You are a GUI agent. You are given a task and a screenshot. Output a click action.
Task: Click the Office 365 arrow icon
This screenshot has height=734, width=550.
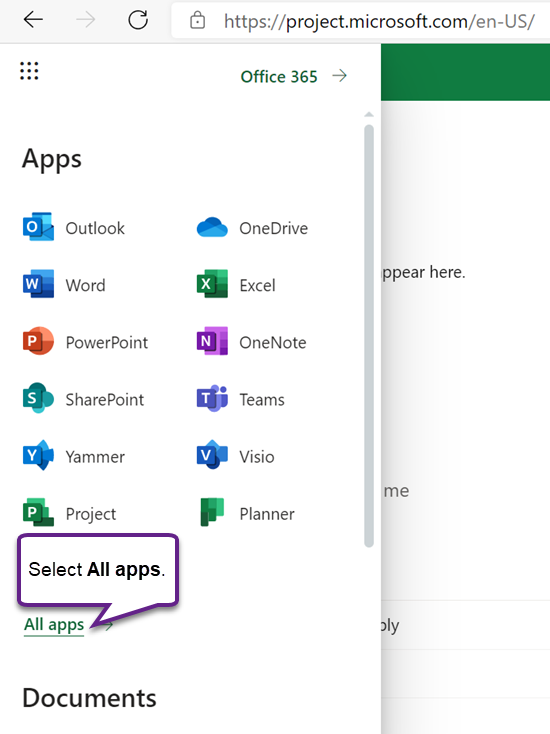(x=340, y=75)
